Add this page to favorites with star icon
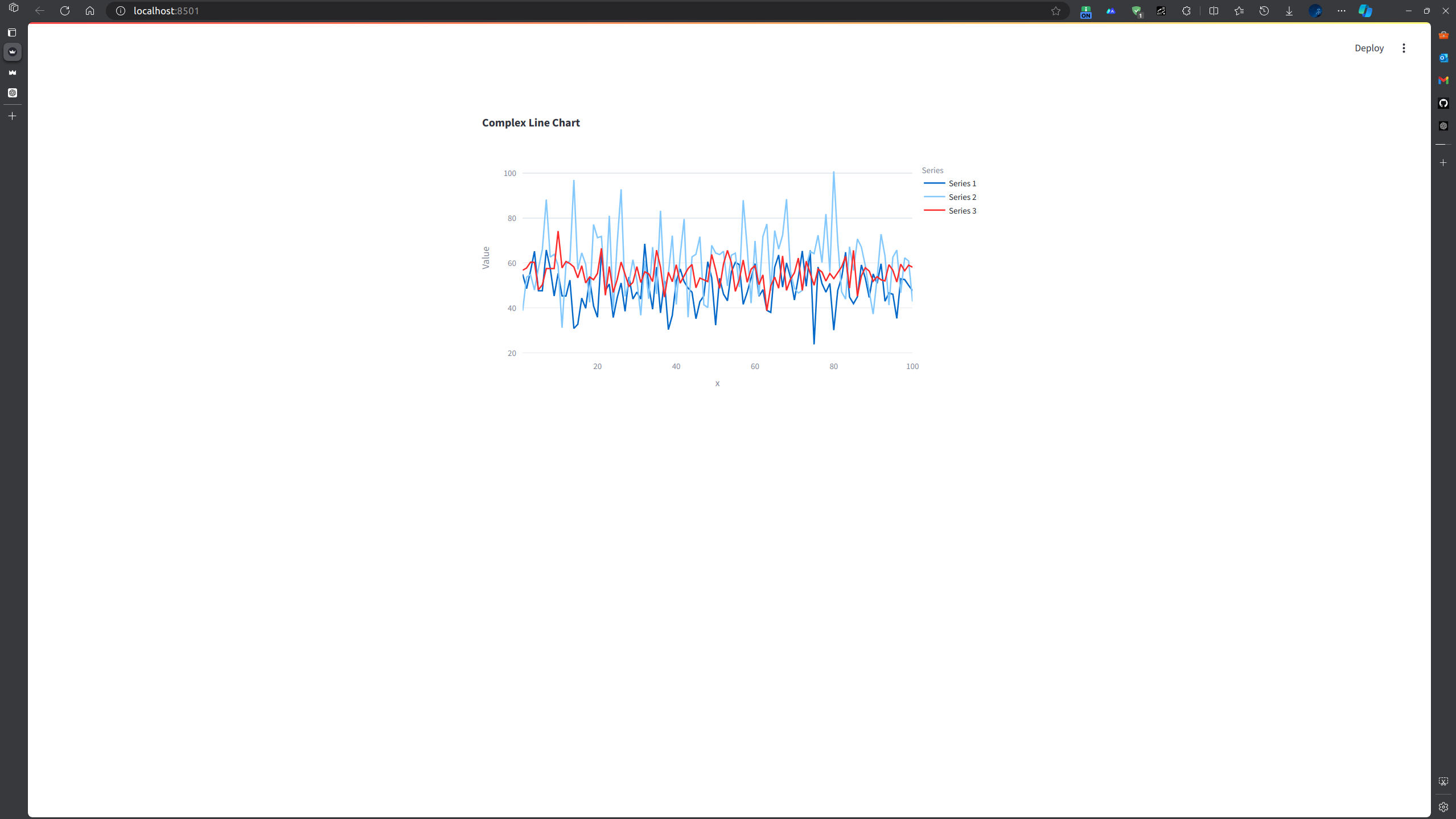The width and height of the screenshot is (1456, 819). (1055, 11)
